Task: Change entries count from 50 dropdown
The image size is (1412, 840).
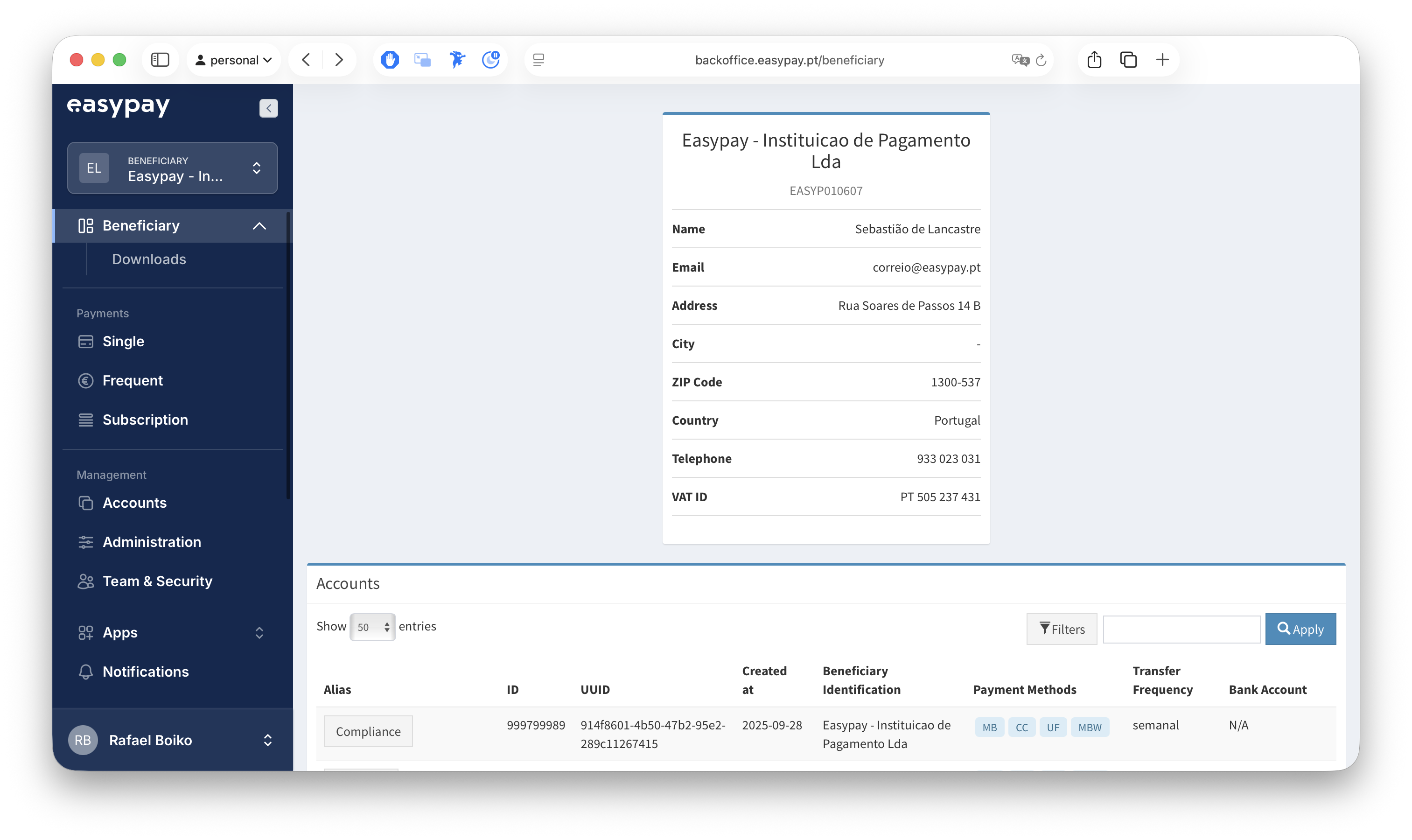Action: click(x=372, y=627)
